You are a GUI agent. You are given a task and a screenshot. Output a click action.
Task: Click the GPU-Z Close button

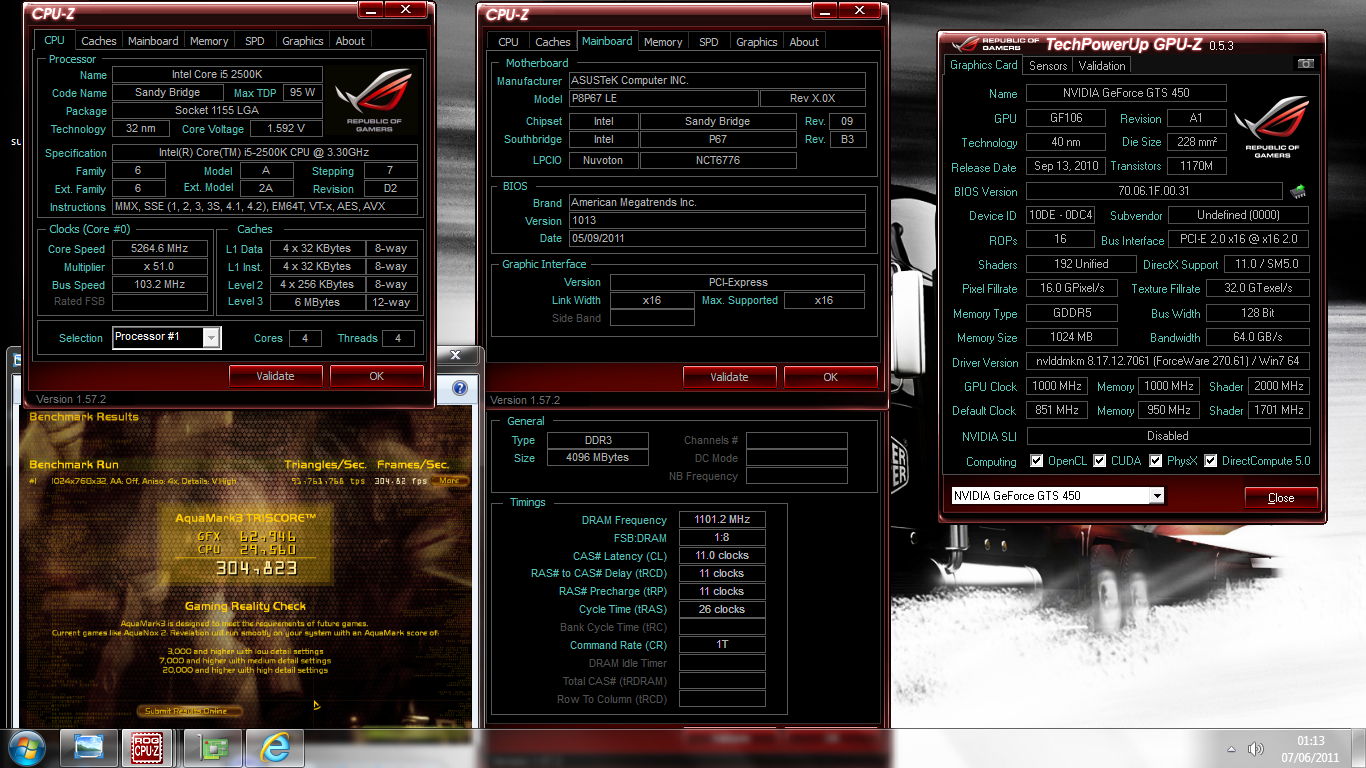(1281, 497)
